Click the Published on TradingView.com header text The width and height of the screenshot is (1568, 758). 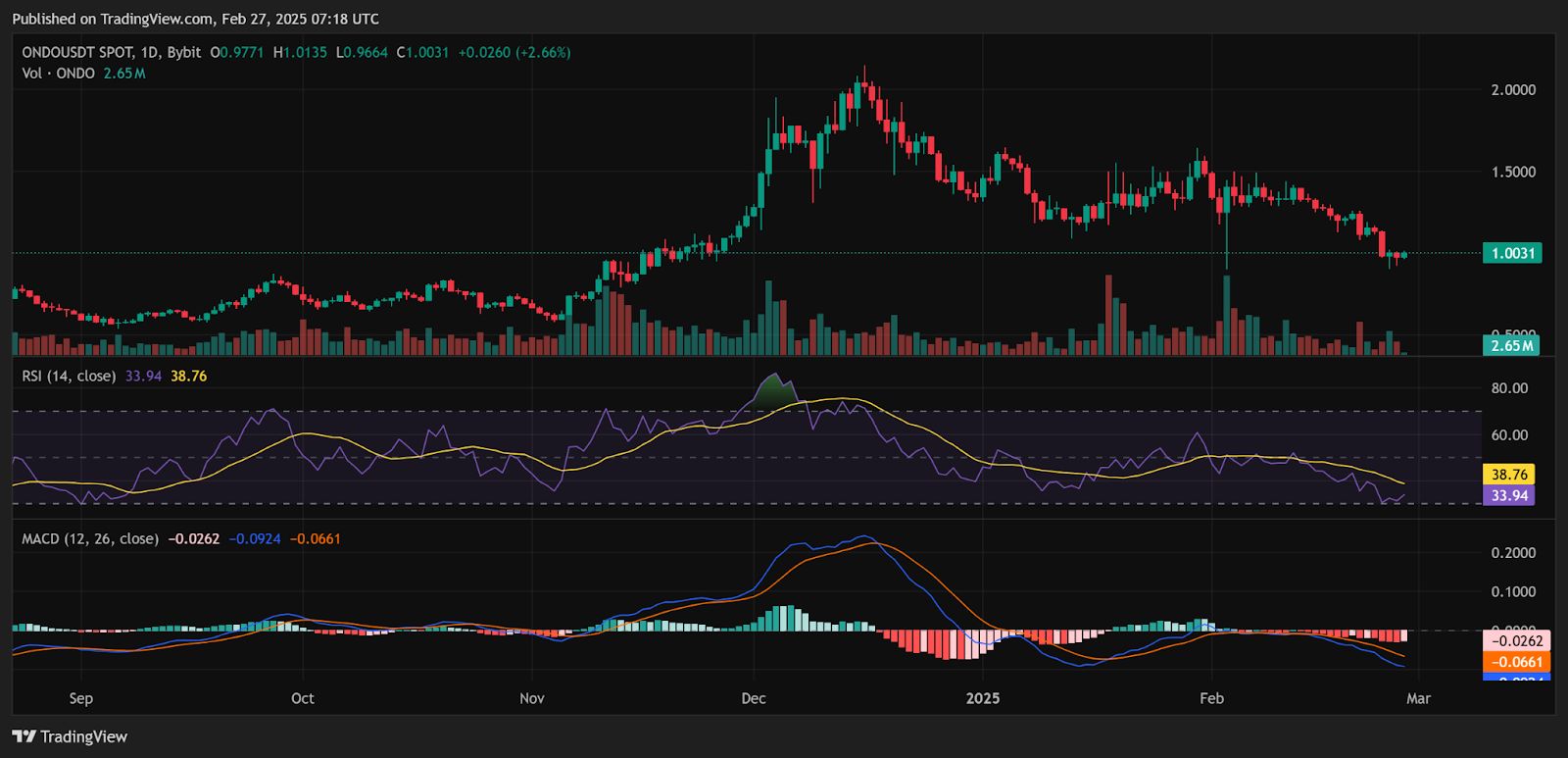(x=195, y=19)
